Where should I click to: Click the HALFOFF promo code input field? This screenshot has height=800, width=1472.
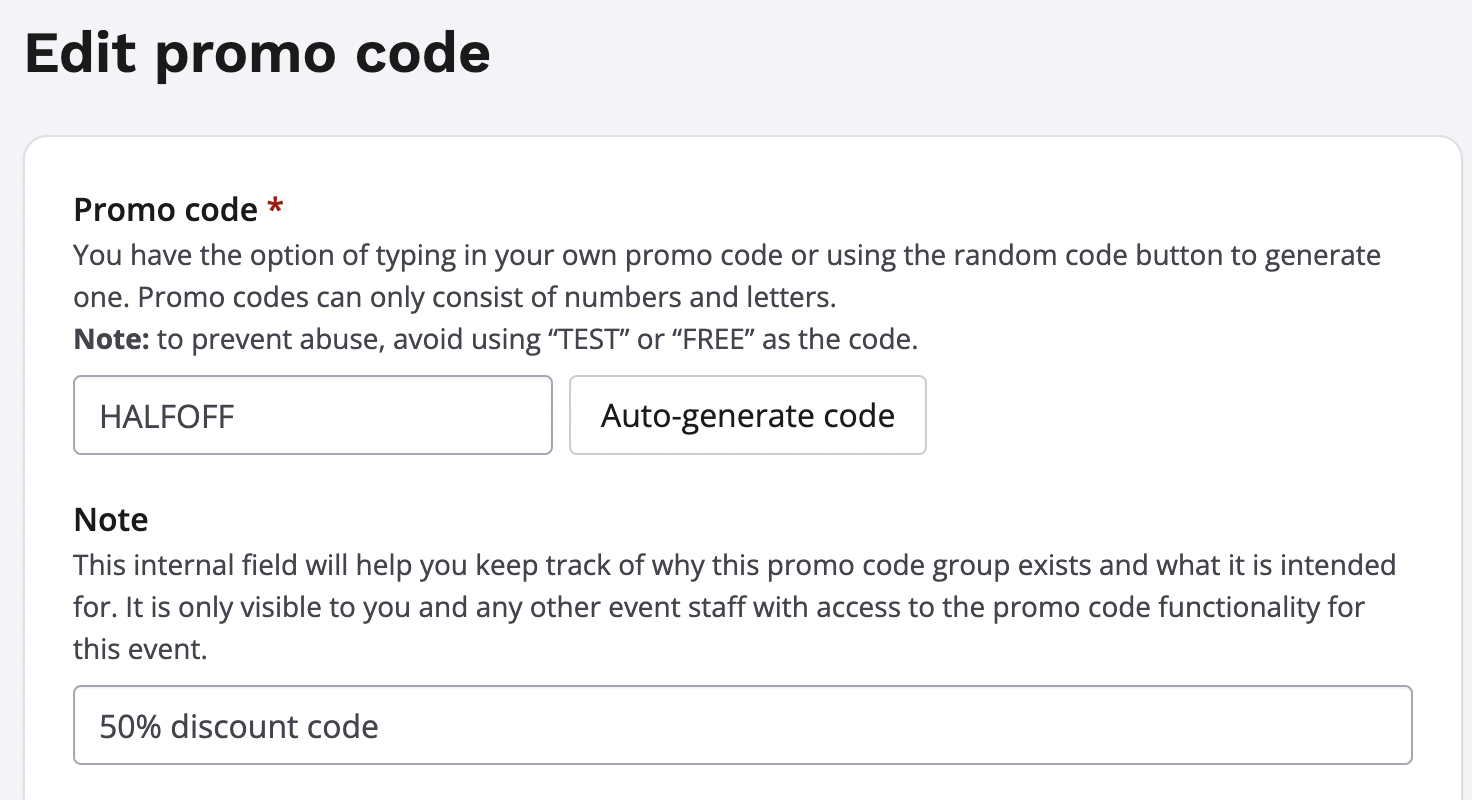pyautogui.click(x=312, y=415)
